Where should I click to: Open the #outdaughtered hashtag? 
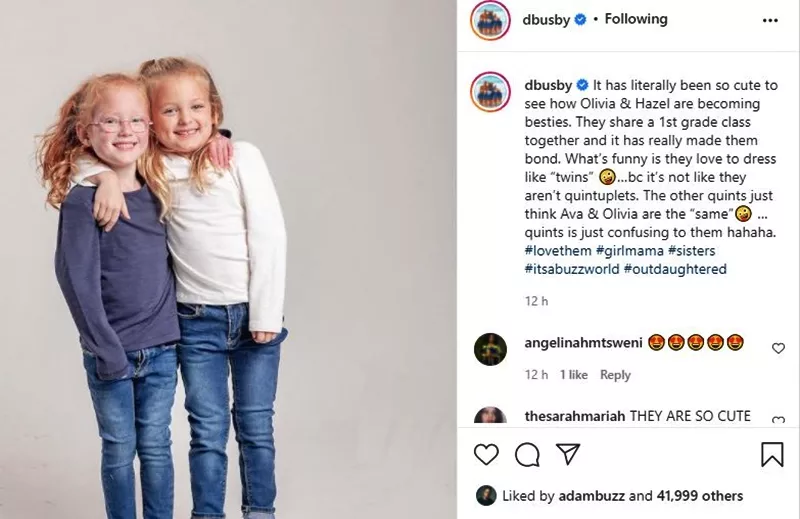pos(675,269)
